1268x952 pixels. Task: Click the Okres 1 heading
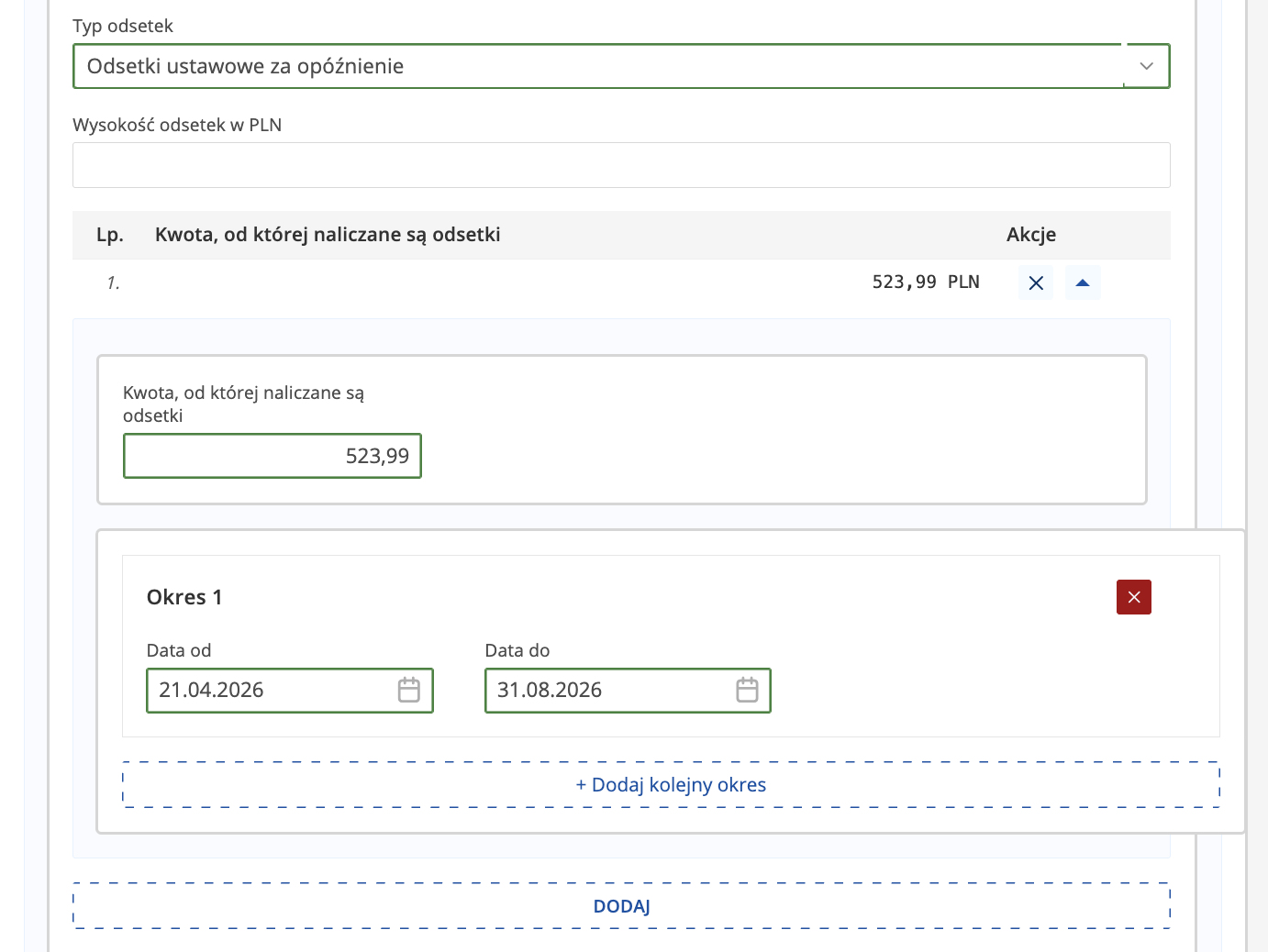click(x=184, y=597)
